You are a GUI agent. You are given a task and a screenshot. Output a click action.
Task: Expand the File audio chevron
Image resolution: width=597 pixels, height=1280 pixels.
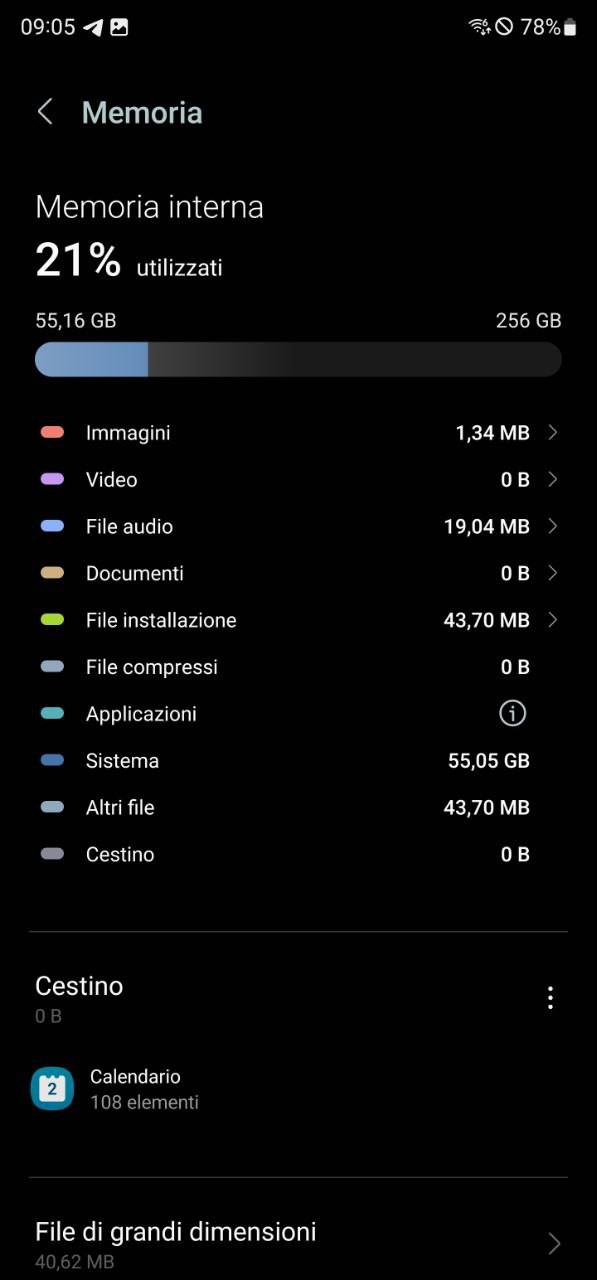pos(553,526)
